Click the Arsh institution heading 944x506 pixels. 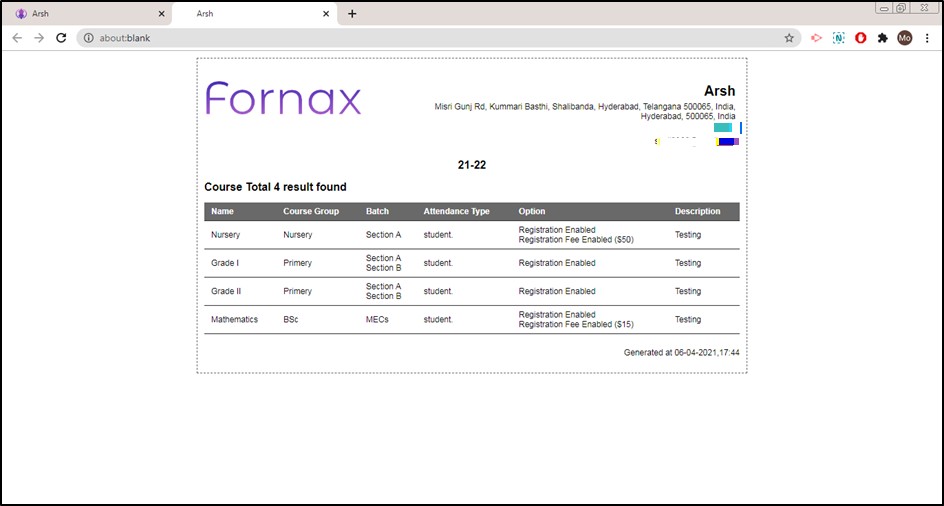pos(719,91)
